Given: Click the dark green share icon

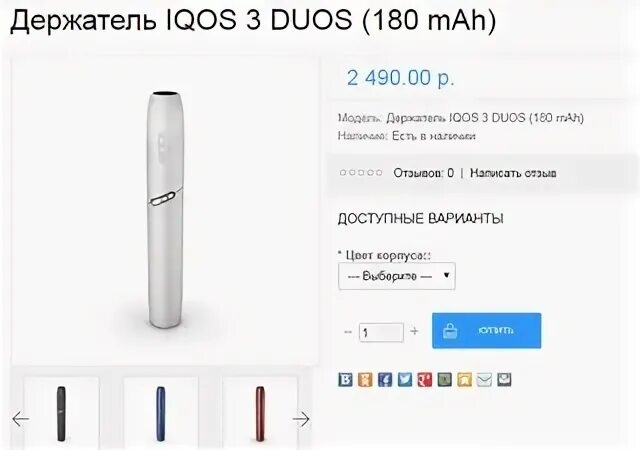Looking at the screenshot, I should pos(444,380).
